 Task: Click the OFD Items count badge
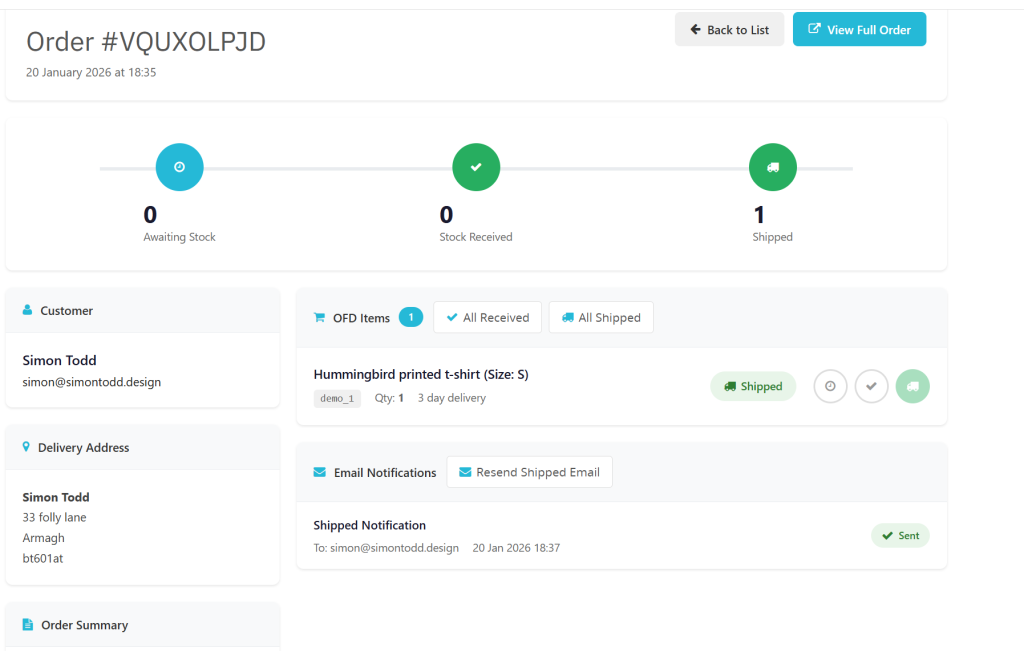pyautogui.click(x=411, y=317)
